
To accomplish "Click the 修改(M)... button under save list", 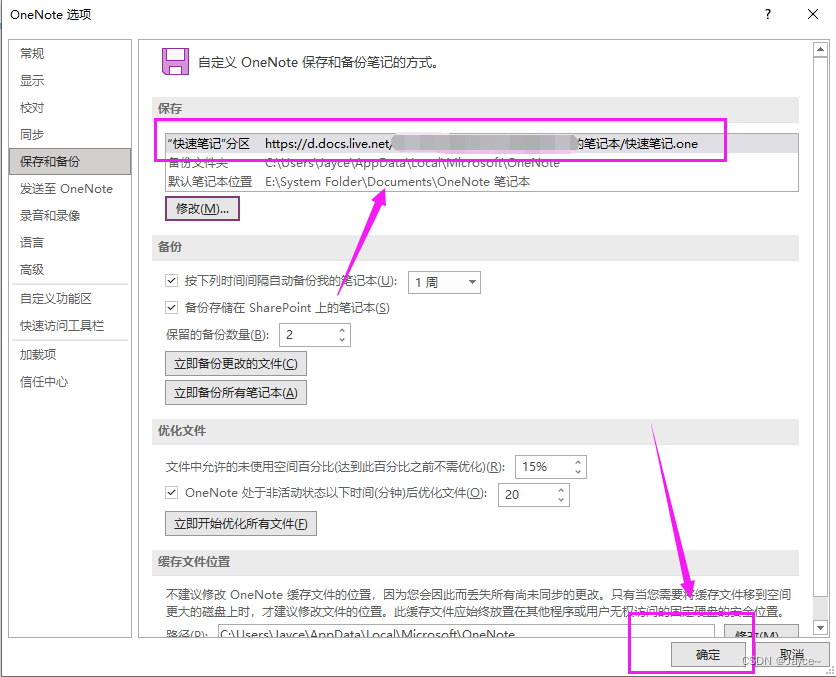I will (202, 208).
